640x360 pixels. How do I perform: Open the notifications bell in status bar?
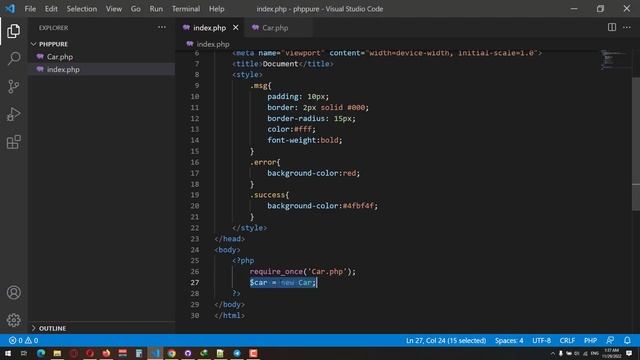627,340
